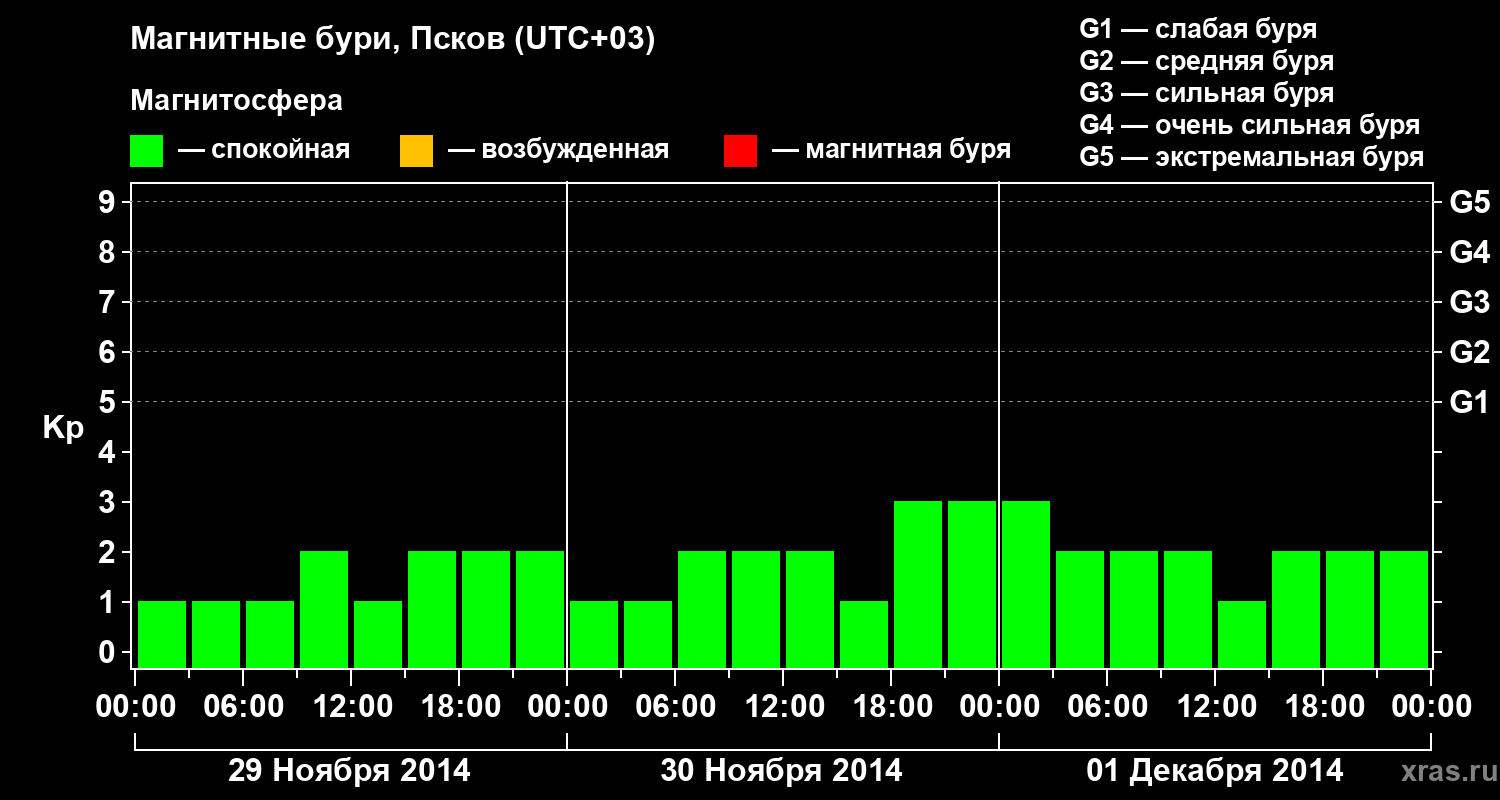
Task: Click the G5 tick label on right axis
Action: coord(1469,203)
